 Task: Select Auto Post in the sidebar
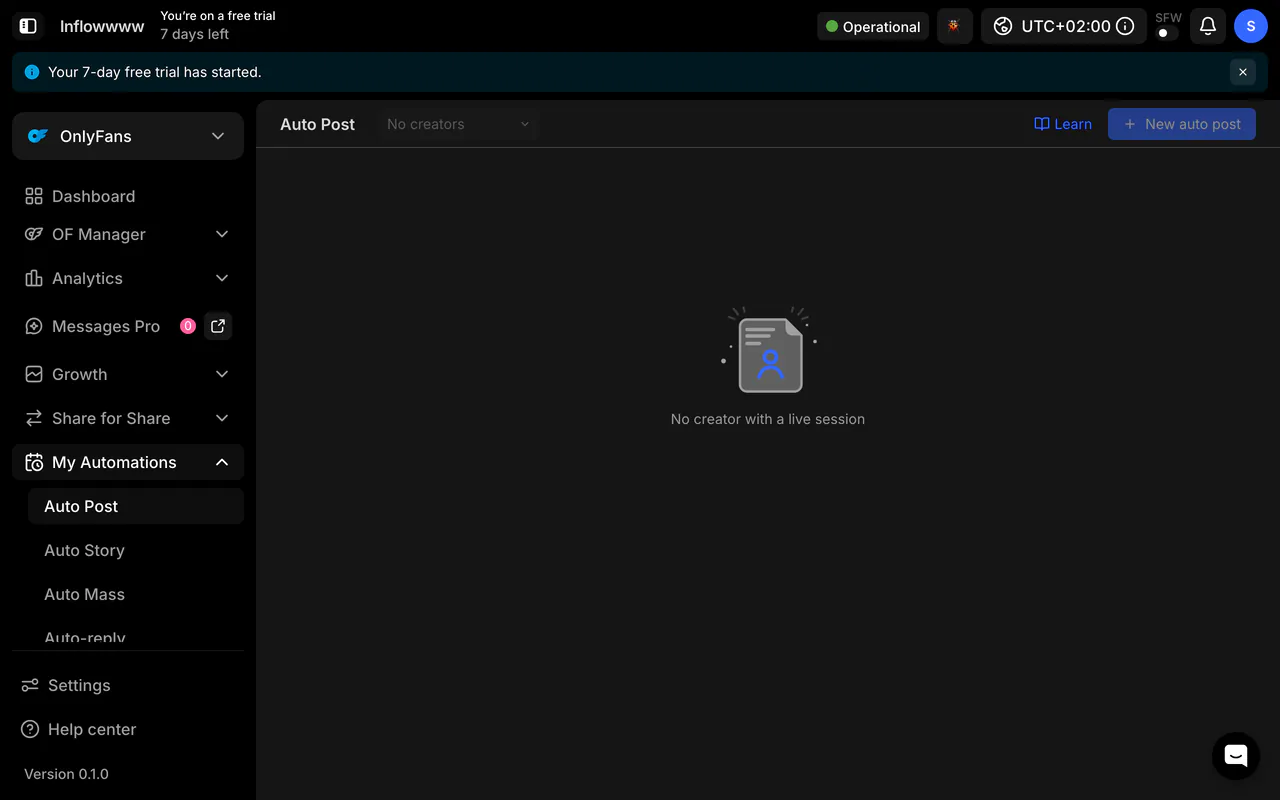pyautogui.click(x=136, y=506)
